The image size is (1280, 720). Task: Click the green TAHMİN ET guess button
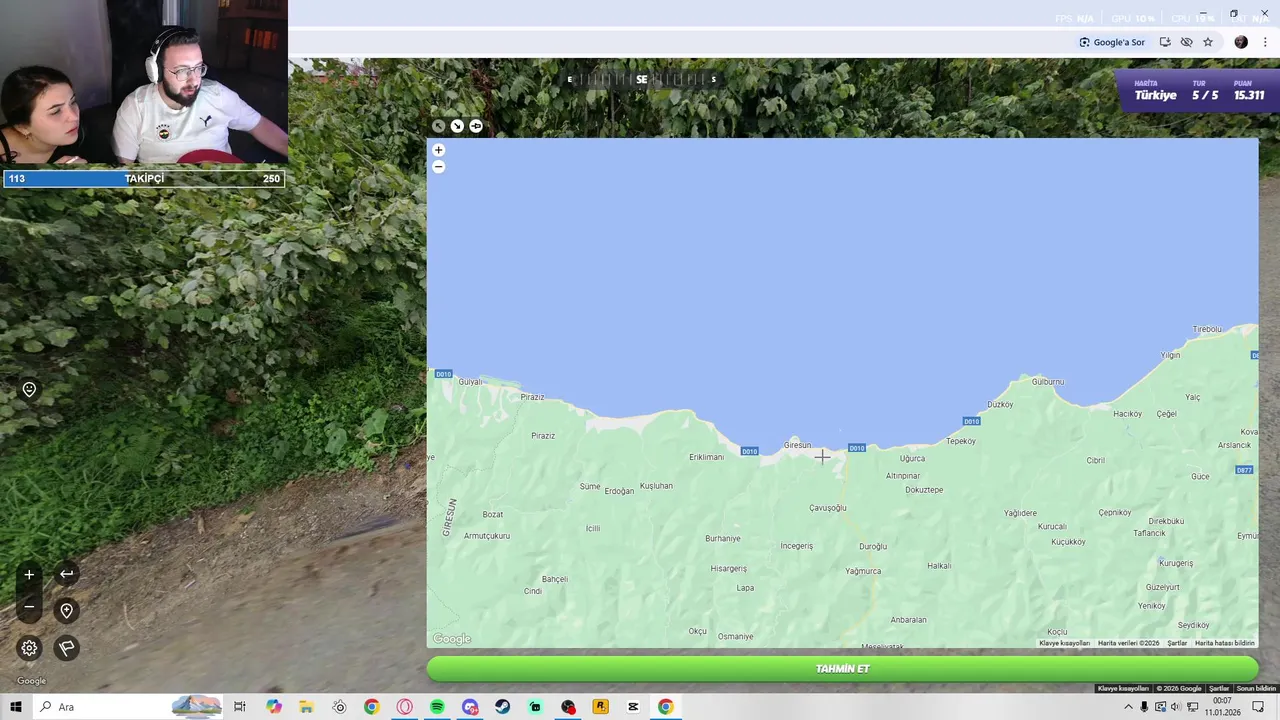coord(842,669)
